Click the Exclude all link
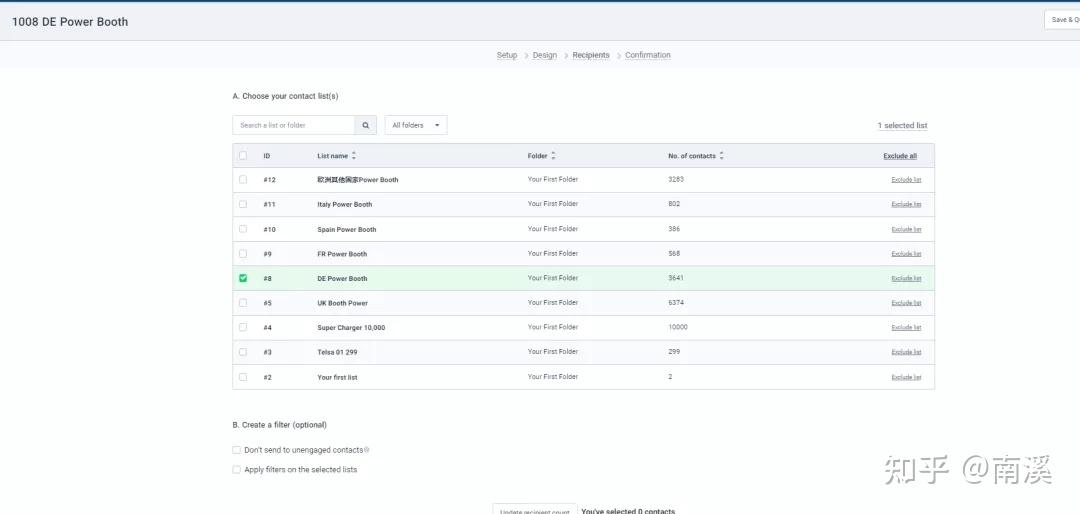 click(x=900, y=156)
